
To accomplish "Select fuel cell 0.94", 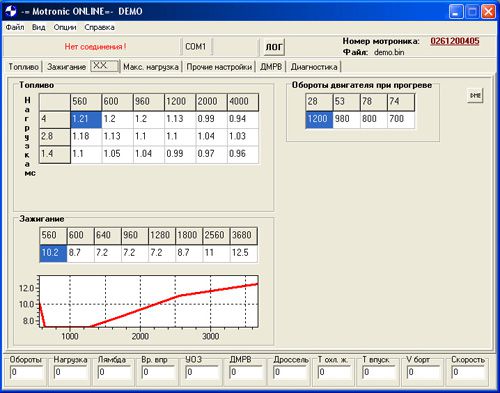I will [243, 119].
